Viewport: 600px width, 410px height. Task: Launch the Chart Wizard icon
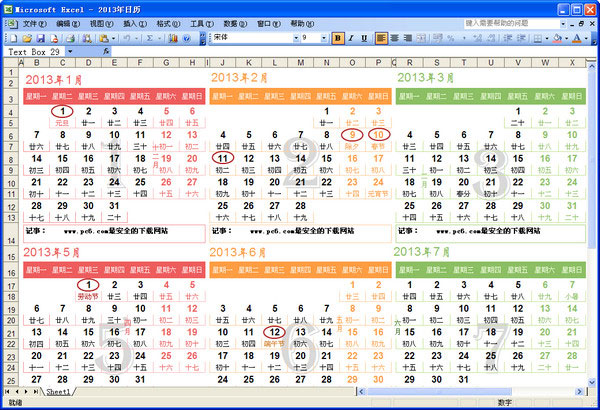[x=173, y=38]
